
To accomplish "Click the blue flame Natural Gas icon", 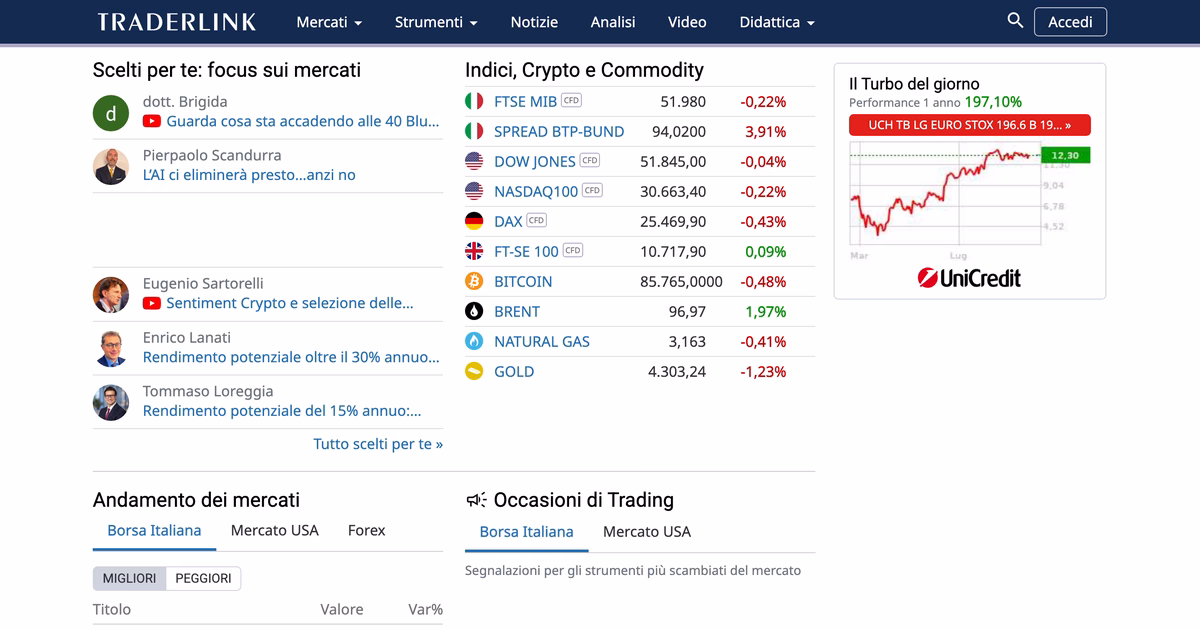I will 474,341.
